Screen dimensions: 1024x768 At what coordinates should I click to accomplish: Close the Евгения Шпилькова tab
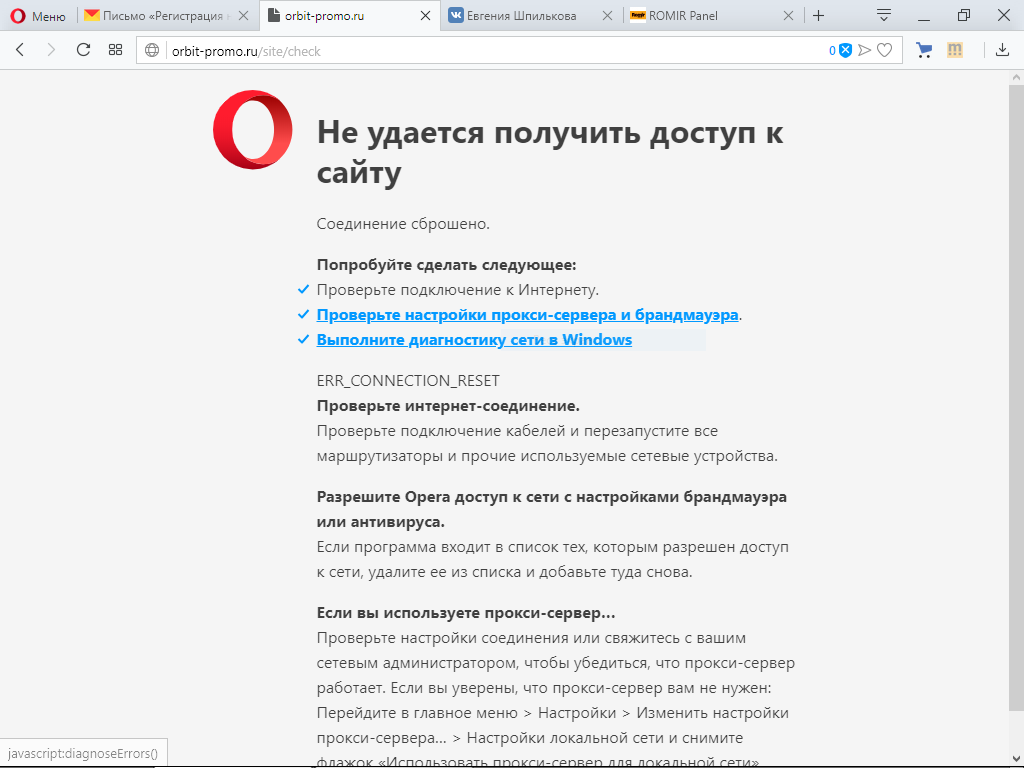(607, 16)
